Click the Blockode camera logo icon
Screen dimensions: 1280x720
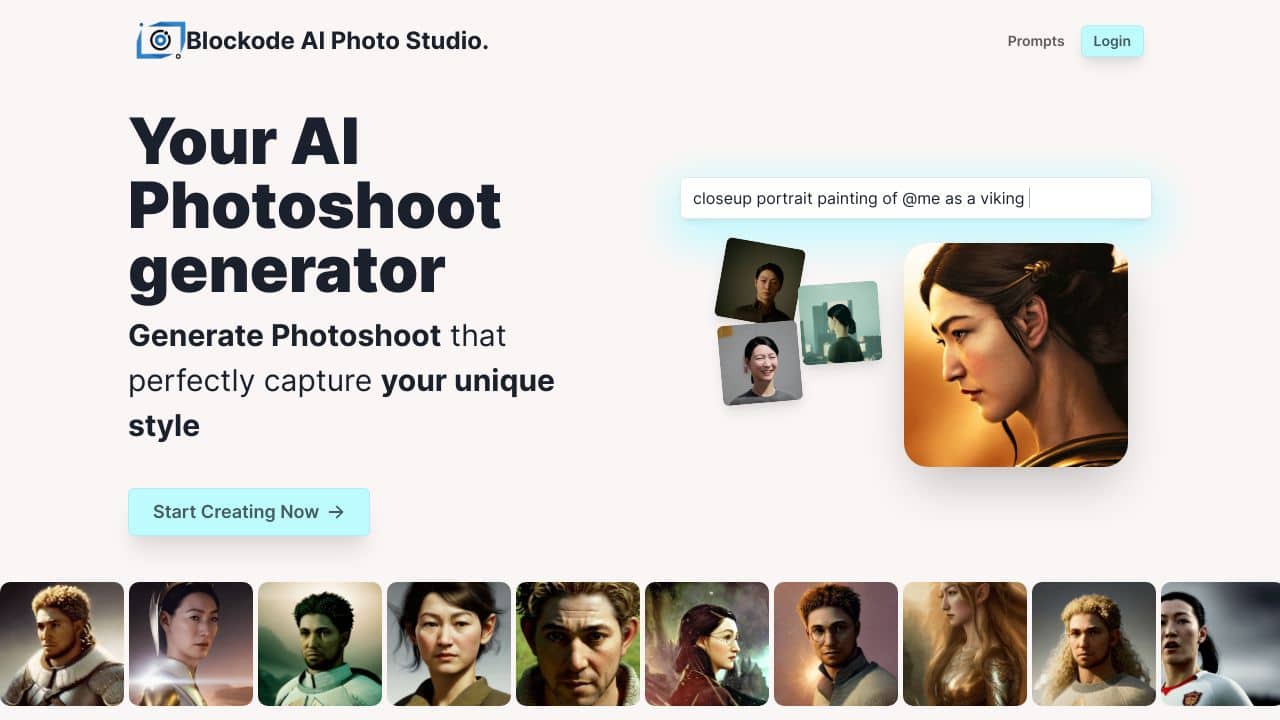point(160,40)
